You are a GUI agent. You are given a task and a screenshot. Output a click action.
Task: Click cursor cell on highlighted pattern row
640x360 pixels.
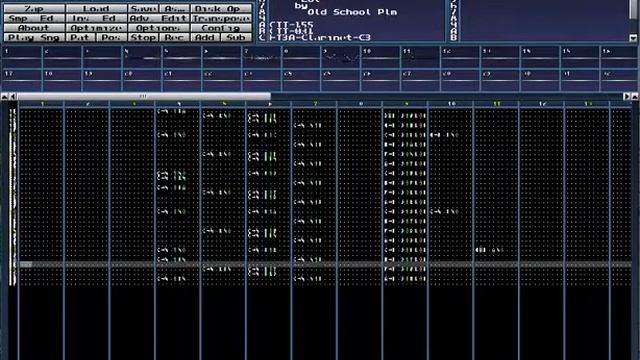coord(26,264)
